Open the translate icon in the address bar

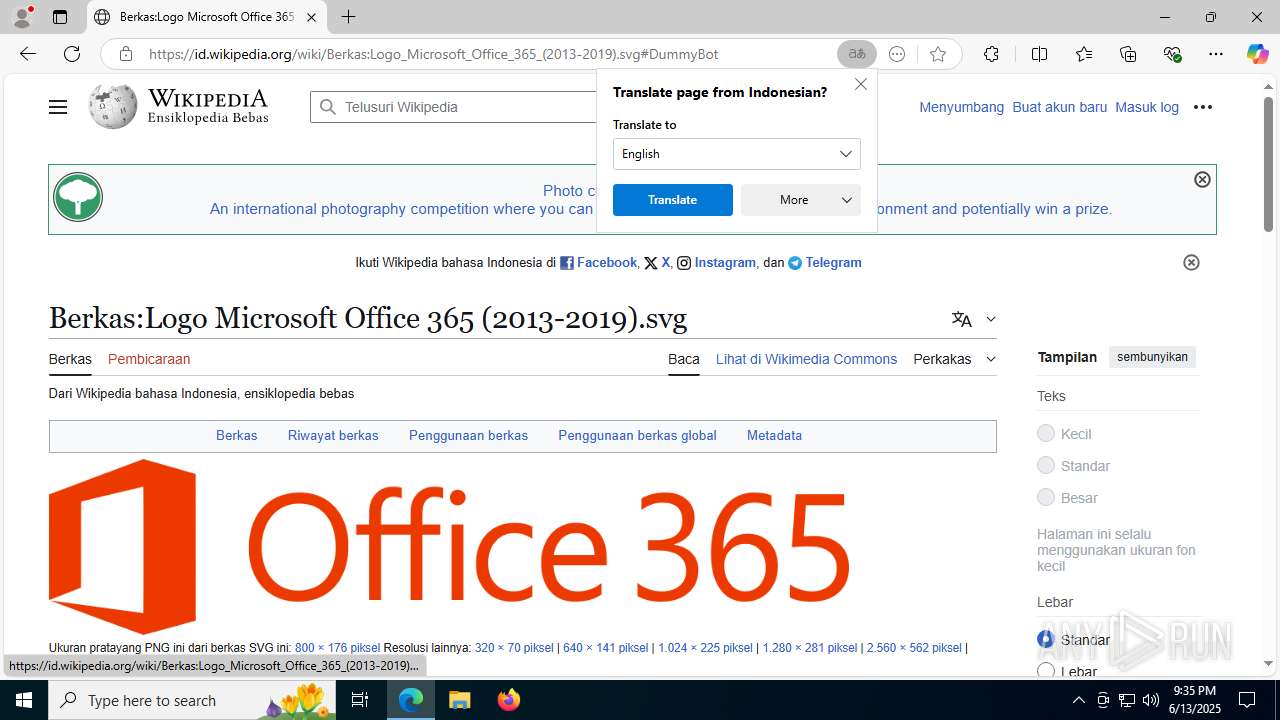pyautogui.click(x=857, y=54)
